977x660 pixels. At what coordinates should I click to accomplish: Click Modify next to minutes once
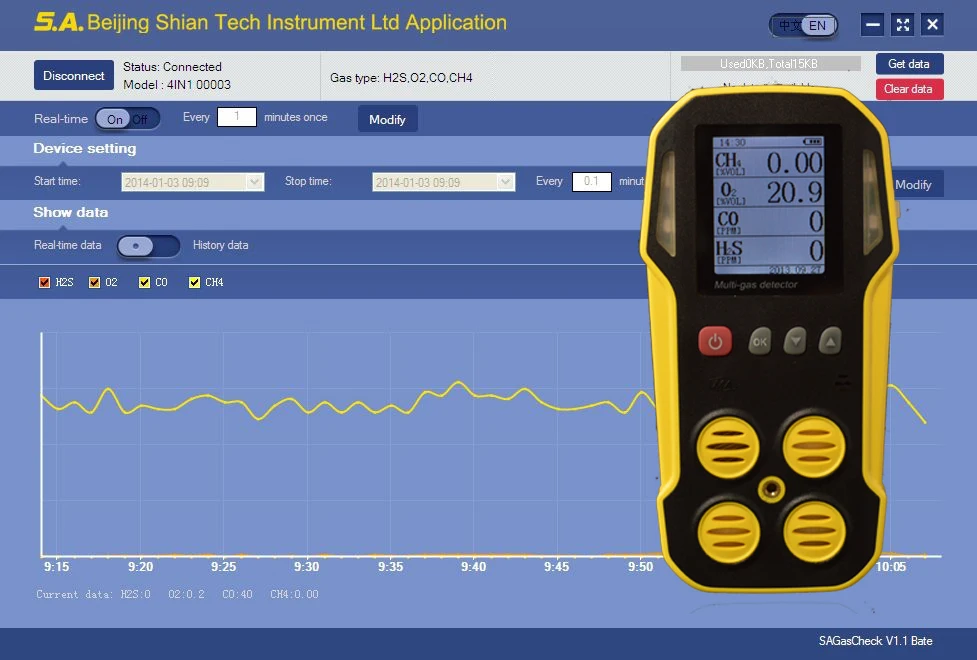point(388,119)
